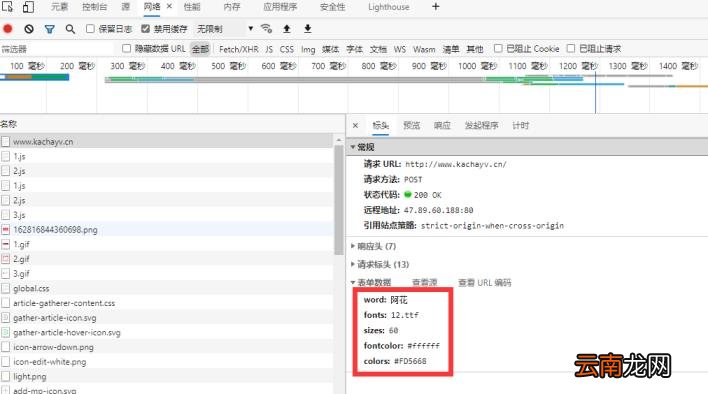The height and width of the screenshot is (394, 708).
Task: Close the 网络 tab with its ×
Action: pos(169,6)
